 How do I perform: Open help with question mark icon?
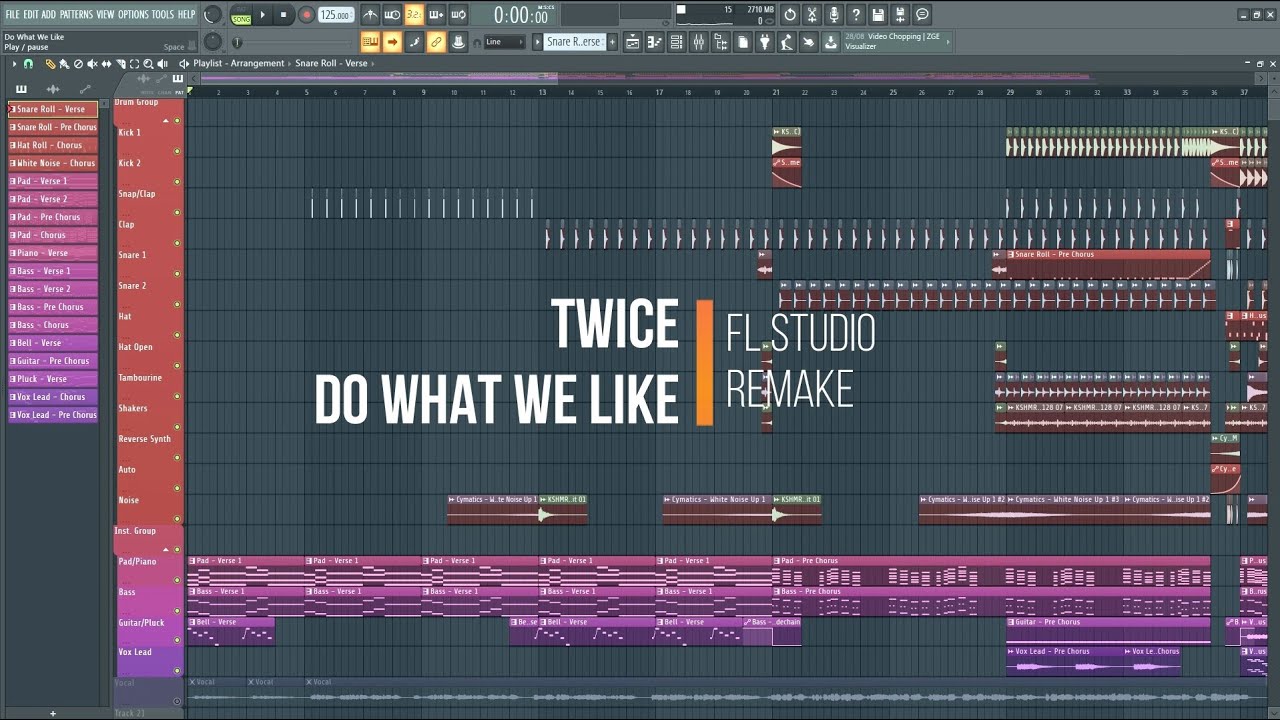[x=856, y=14]
